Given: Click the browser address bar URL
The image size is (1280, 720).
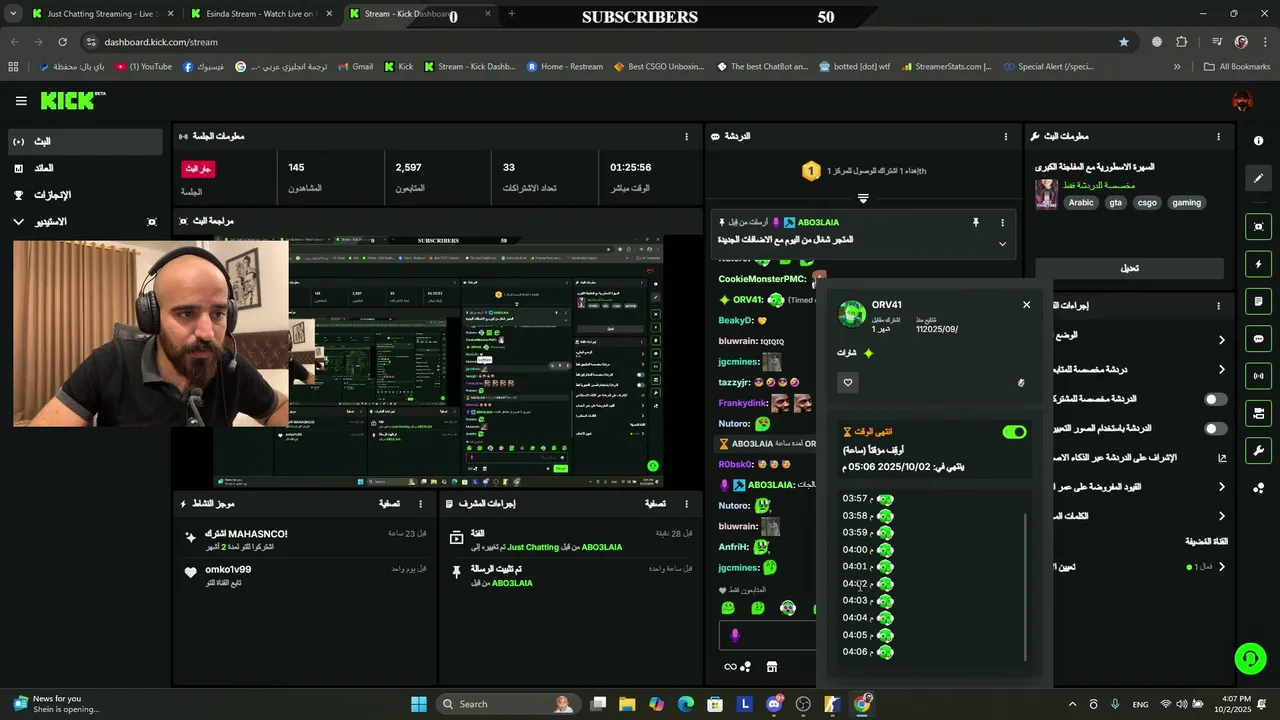Looking at the screenshot, I should click(161, 42).
